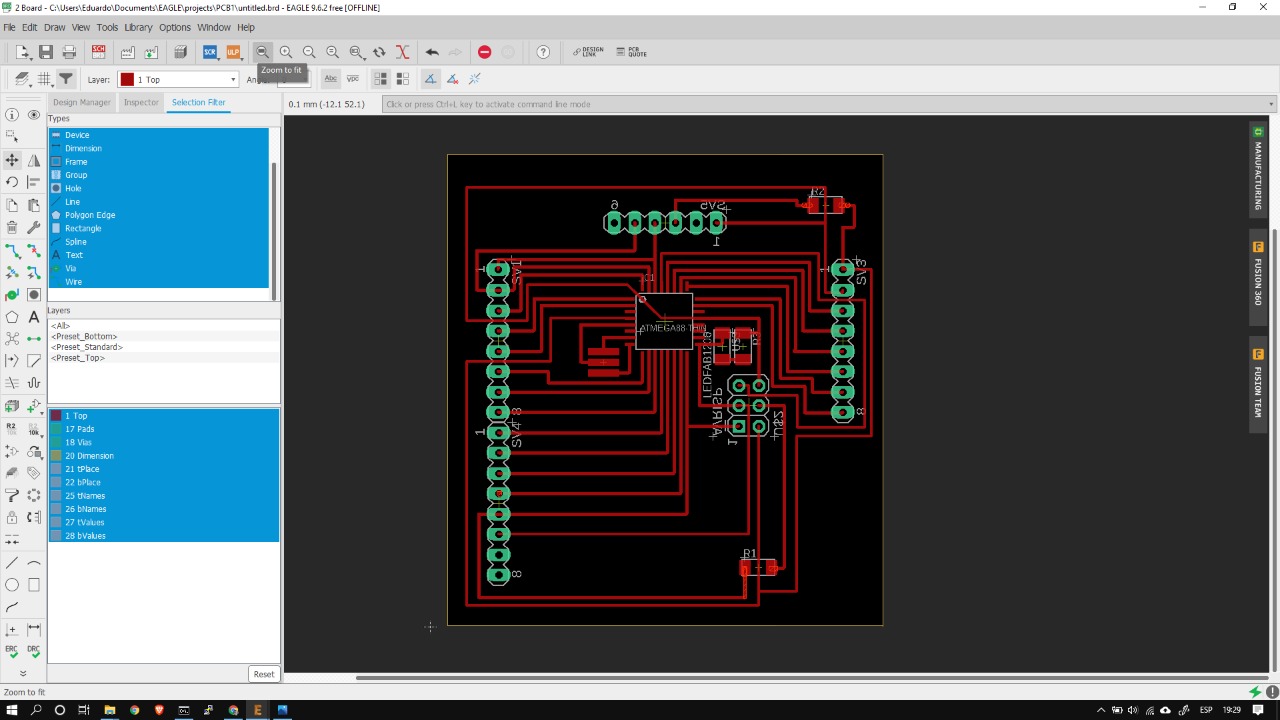Image resolution: width=1280 pixels, height=720 pixels.
Task: Click the Print icon
Action: (x=69, y=52)
